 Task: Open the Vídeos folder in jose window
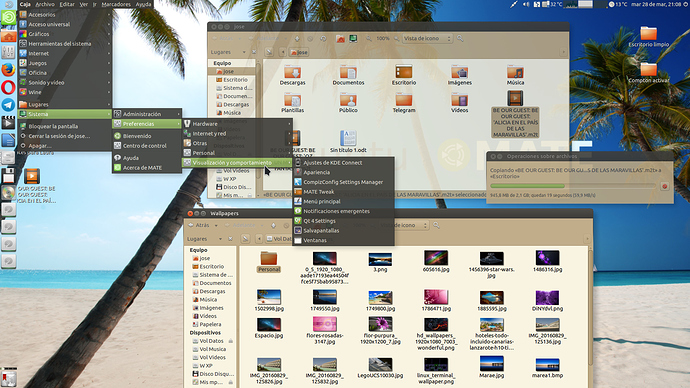click(x=459, y=103)
